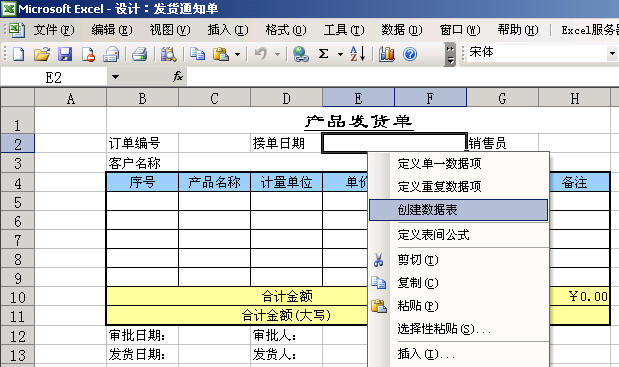The width and height of the screenshot is (619, 367).
Task: Select row 10 header
Action: [17, 297]
